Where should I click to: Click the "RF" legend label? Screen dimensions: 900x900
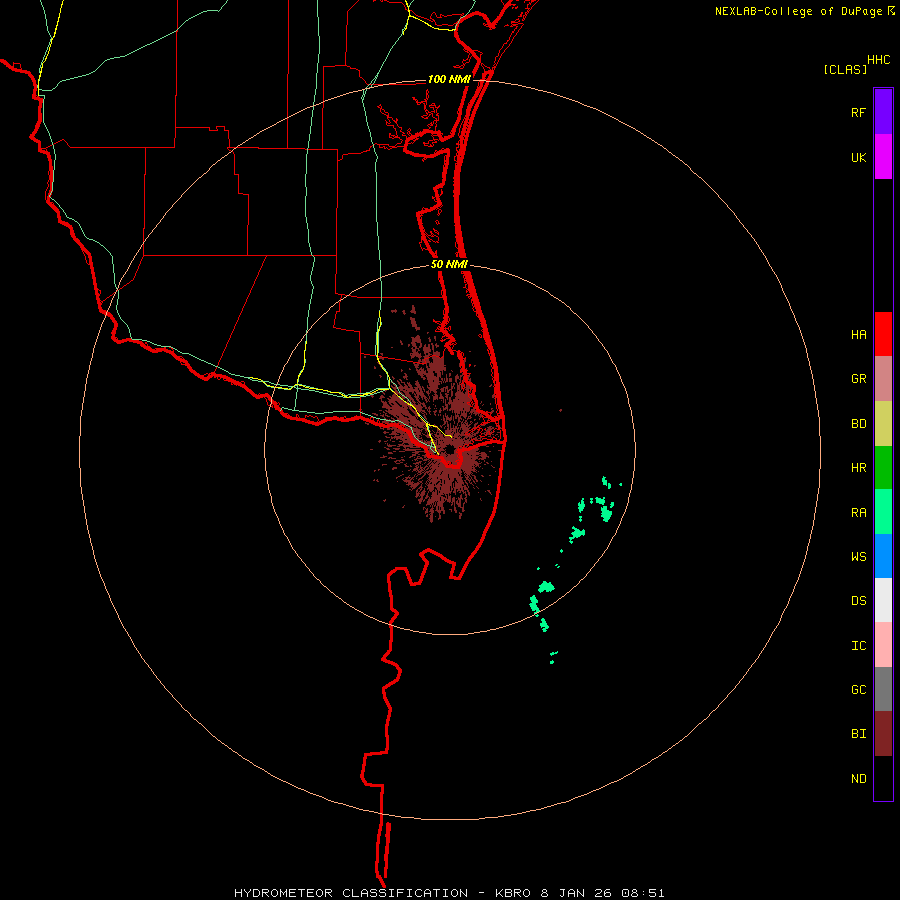click(x=858, y=113)
